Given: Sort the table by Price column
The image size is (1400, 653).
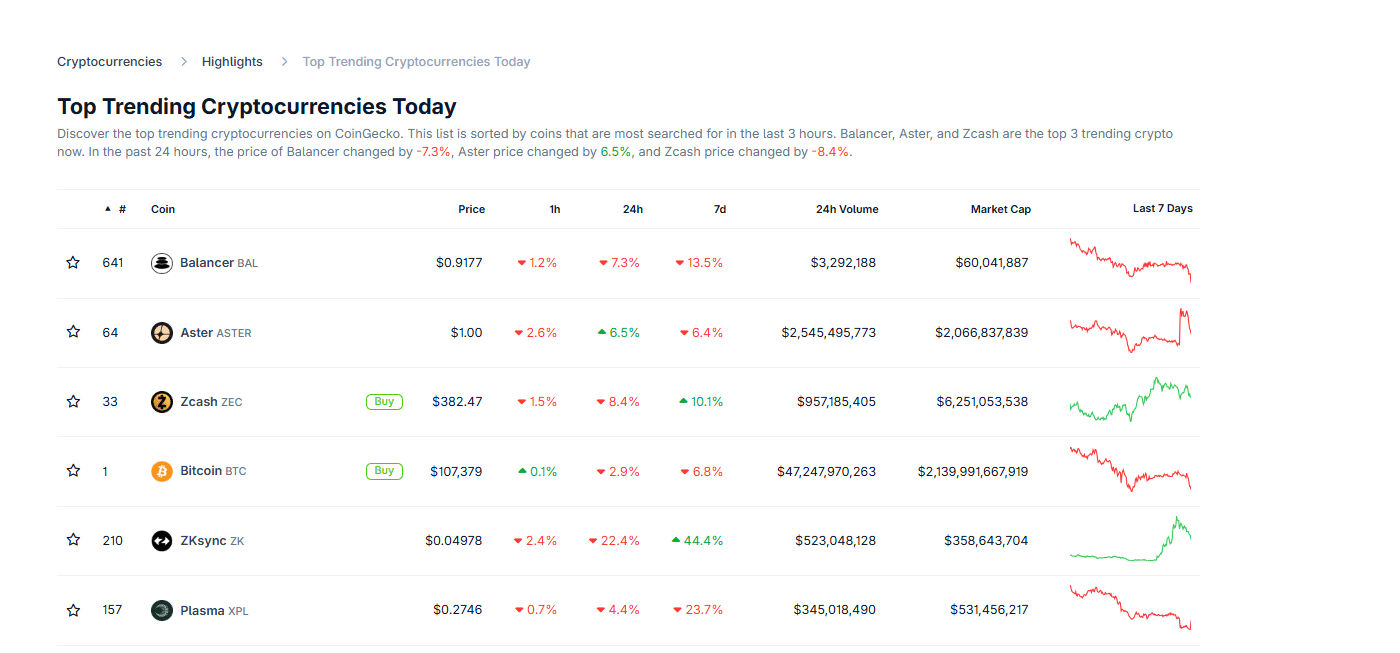Looking at the screenshot, I should point(471,209).
